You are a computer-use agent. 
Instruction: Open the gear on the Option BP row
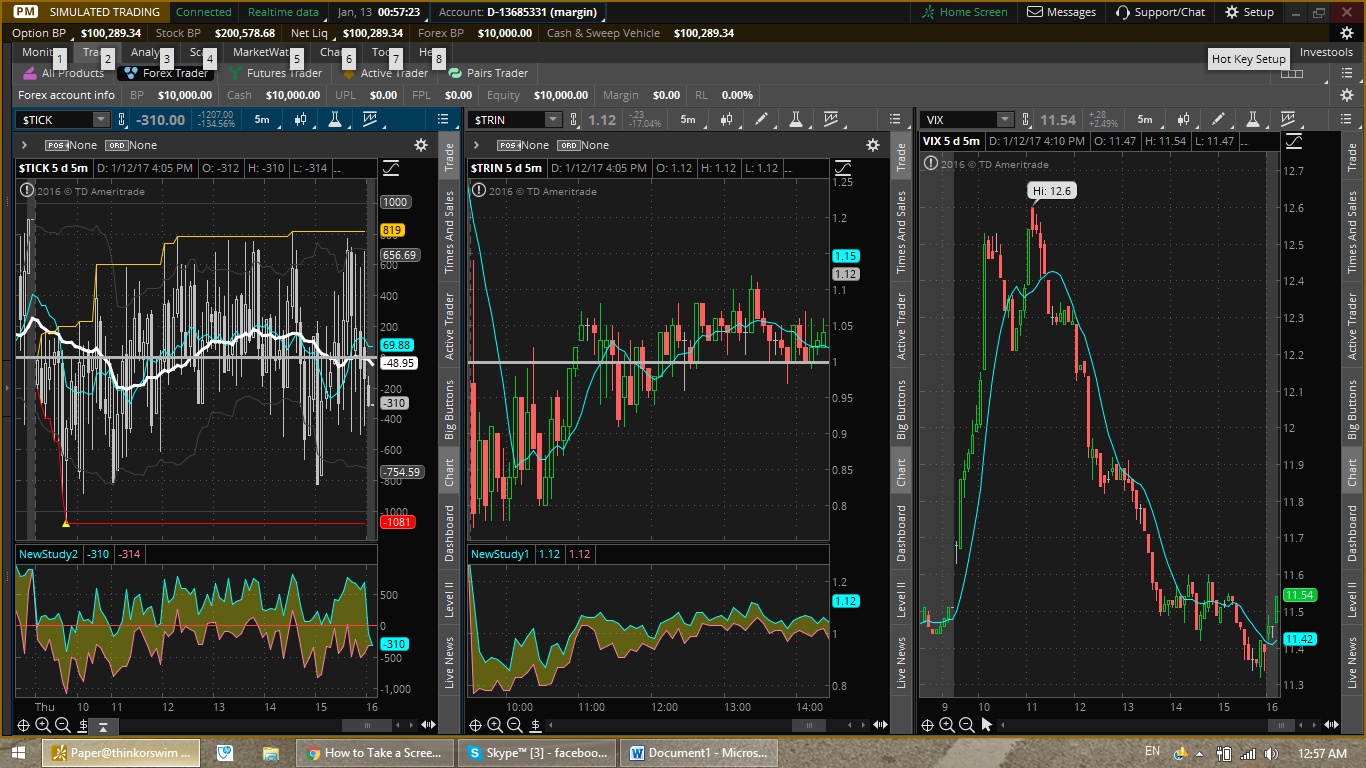click(x=1347, y=33)
